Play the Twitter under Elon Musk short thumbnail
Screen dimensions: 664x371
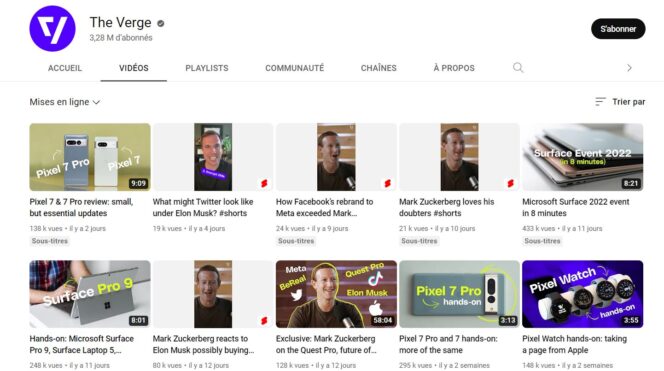(213, 157)
